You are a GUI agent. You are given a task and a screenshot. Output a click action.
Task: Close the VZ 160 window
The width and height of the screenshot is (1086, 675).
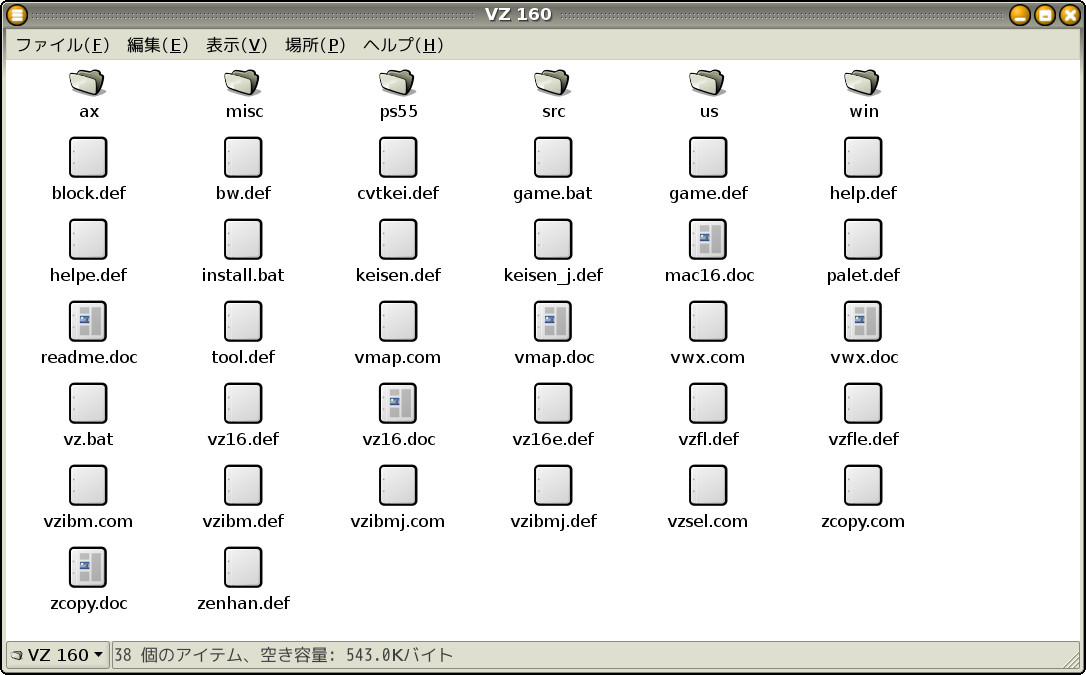[x=1069, y=15]
